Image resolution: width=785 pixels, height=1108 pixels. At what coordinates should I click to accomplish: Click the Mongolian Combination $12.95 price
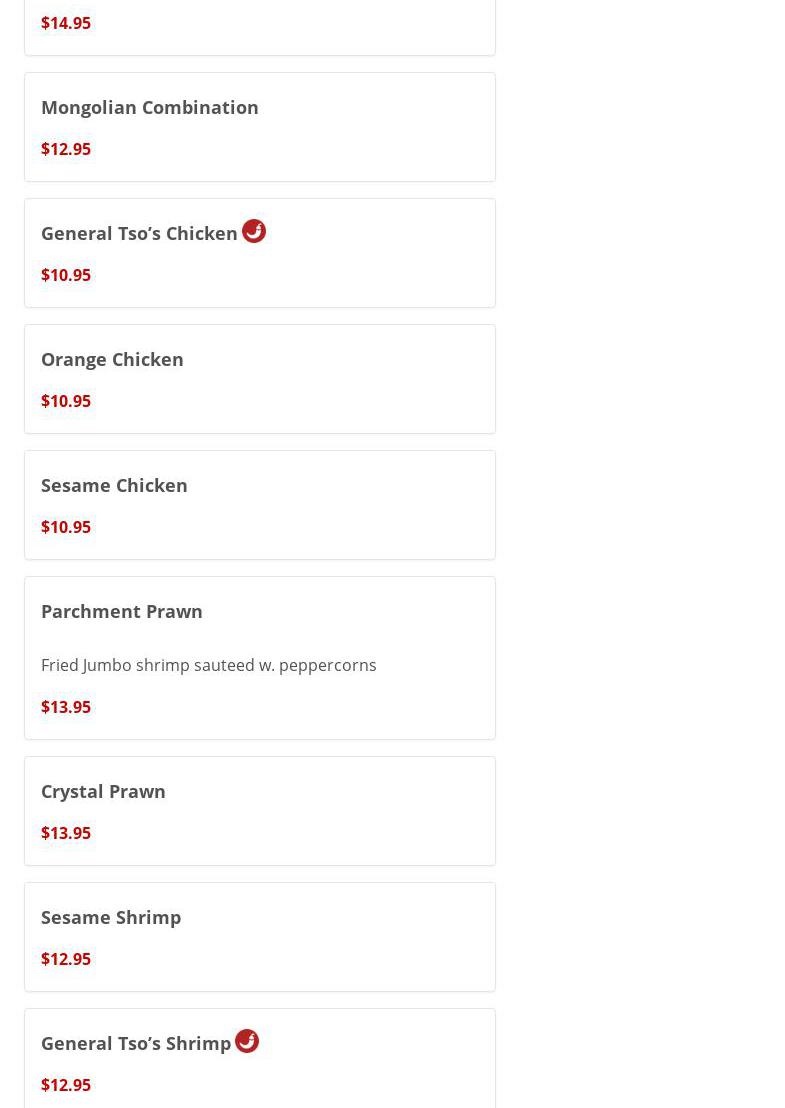pyautogui.click(x=66, y=149)
